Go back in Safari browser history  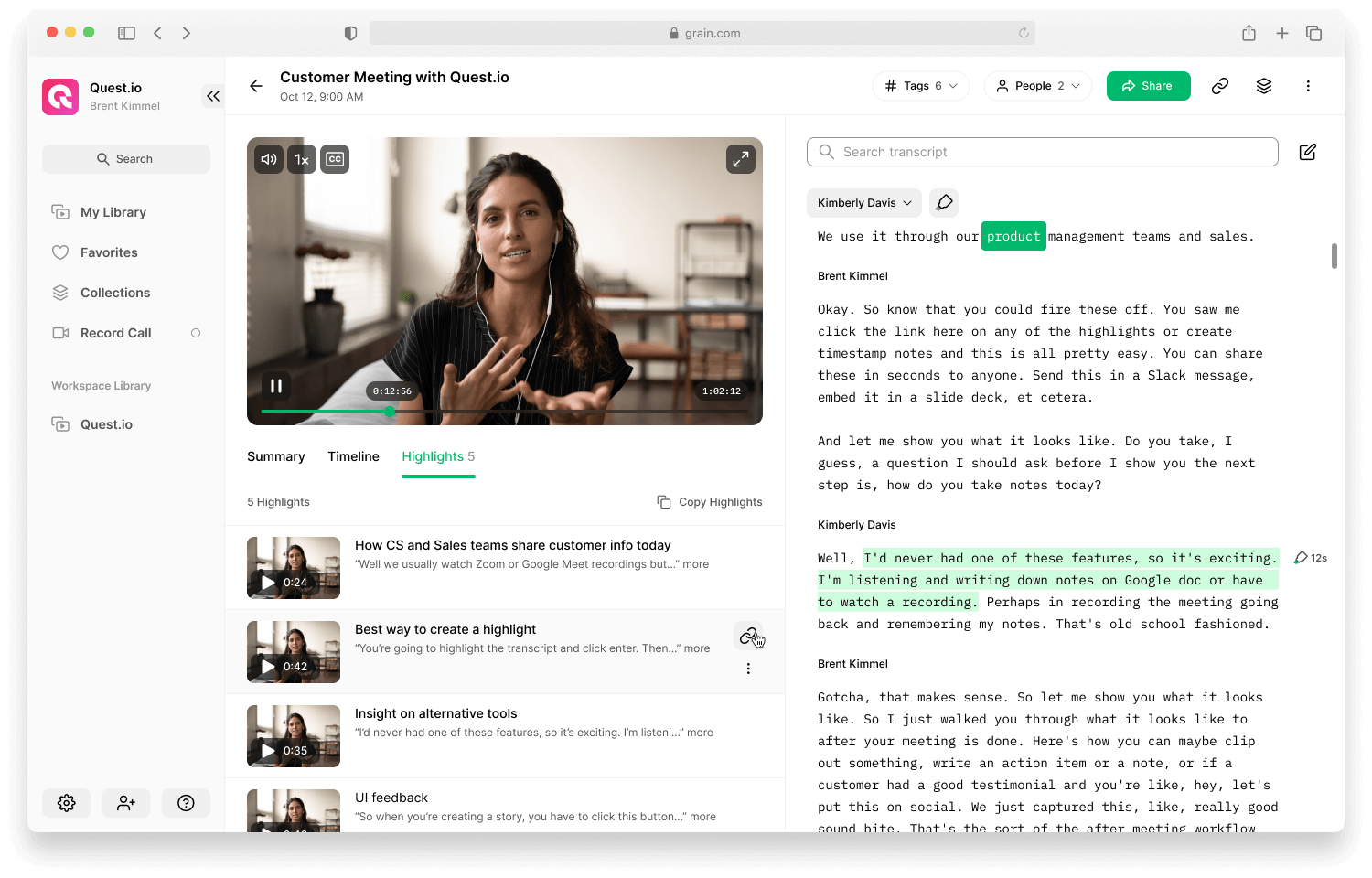click(158, 33)
